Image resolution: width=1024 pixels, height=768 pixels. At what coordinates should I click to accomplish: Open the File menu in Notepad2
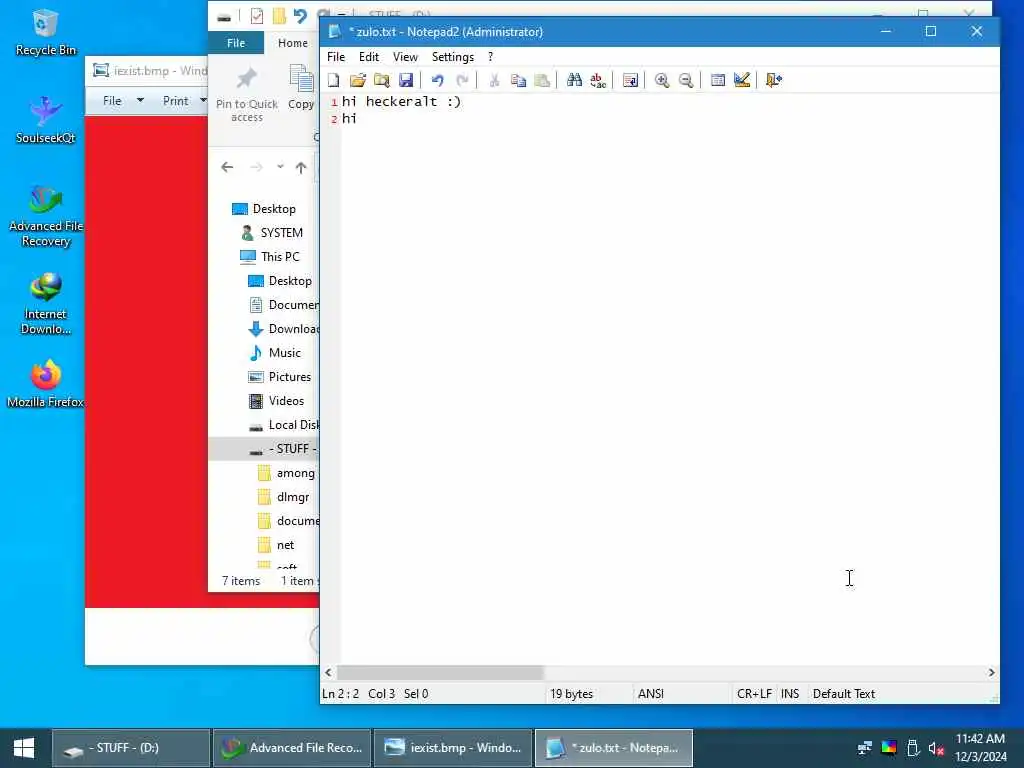(x=336, y=57)
